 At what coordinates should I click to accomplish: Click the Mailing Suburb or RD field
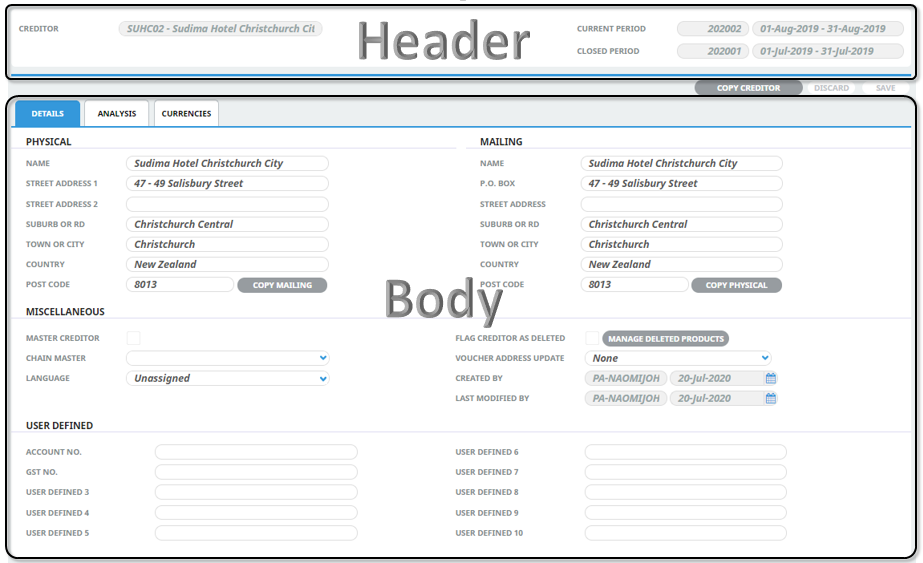coord(682,224)
